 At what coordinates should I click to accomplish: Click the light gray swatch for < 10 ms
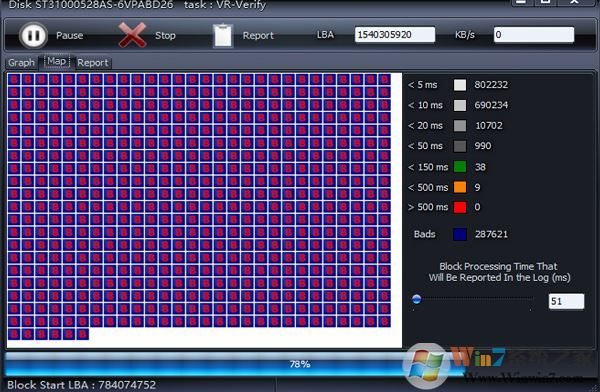coord(460,105)
